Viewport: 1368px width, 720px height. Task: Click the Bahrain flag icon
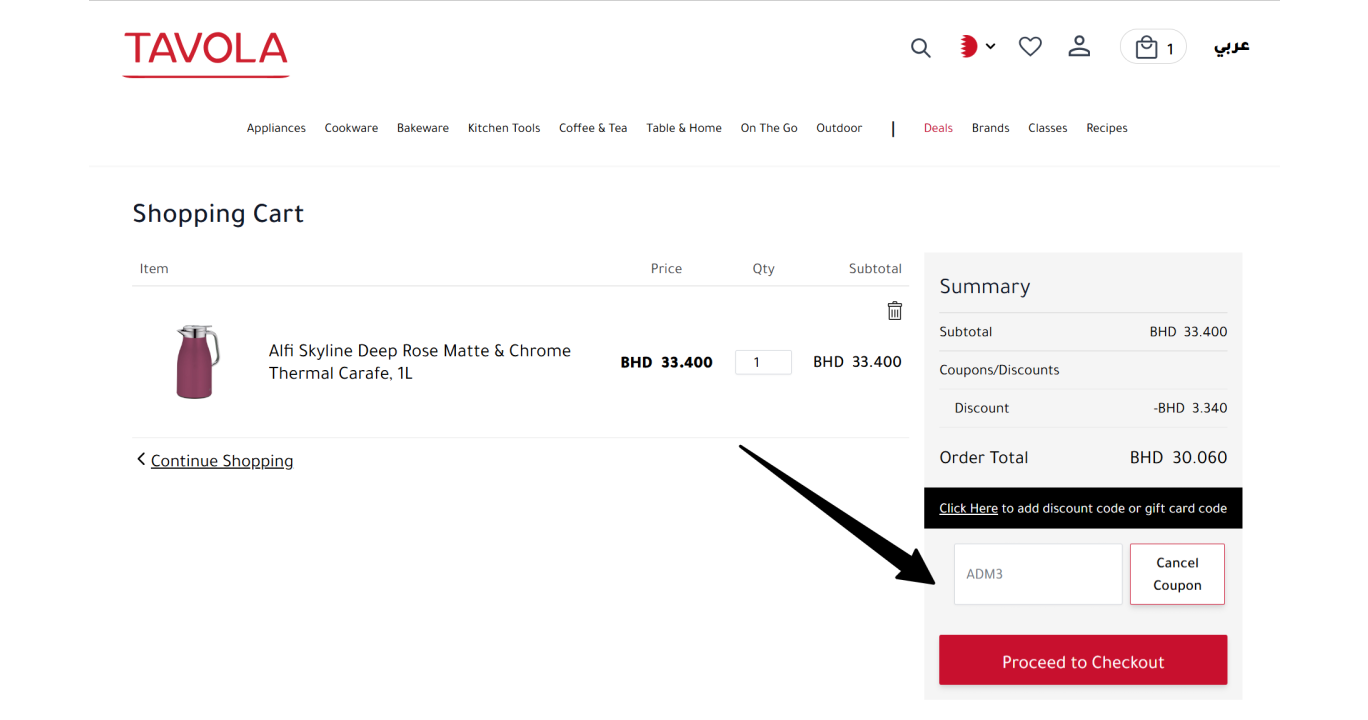[968, 46]
